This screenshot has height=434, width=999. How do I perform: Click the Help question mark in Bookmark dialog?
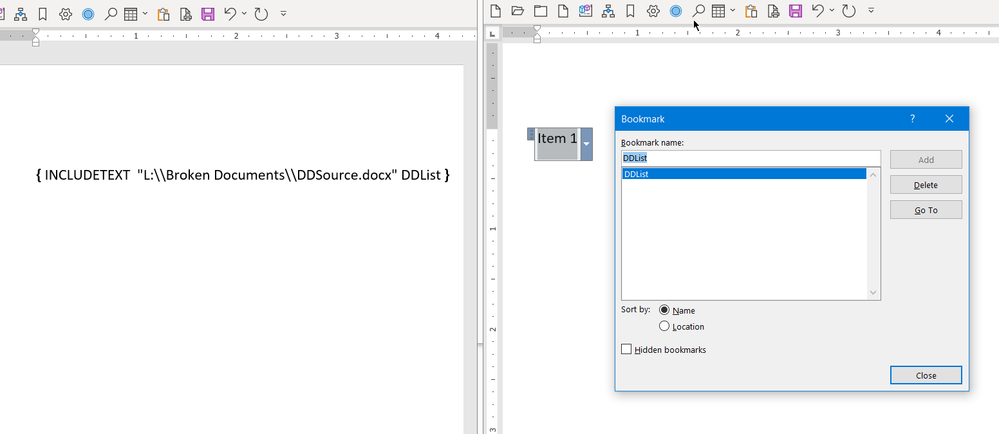(x=912, y=119)
